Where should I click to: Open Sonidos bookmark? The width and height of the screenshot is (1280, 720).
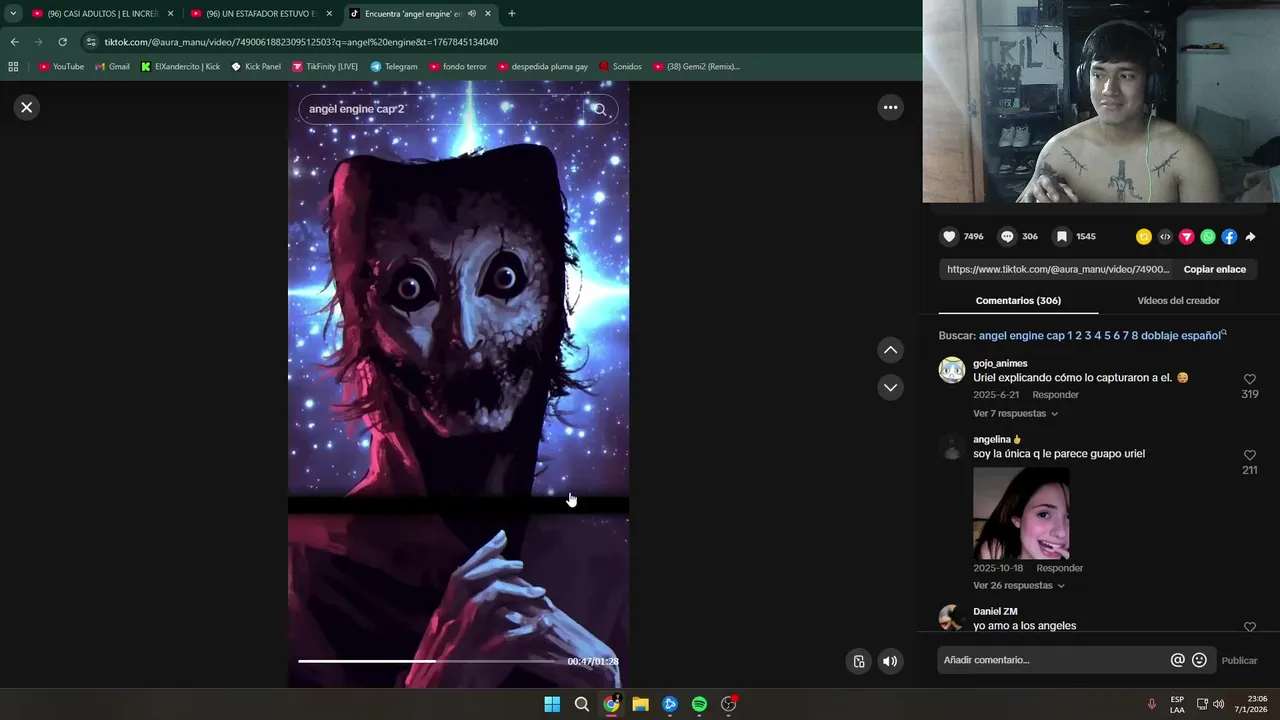[620, 67]
